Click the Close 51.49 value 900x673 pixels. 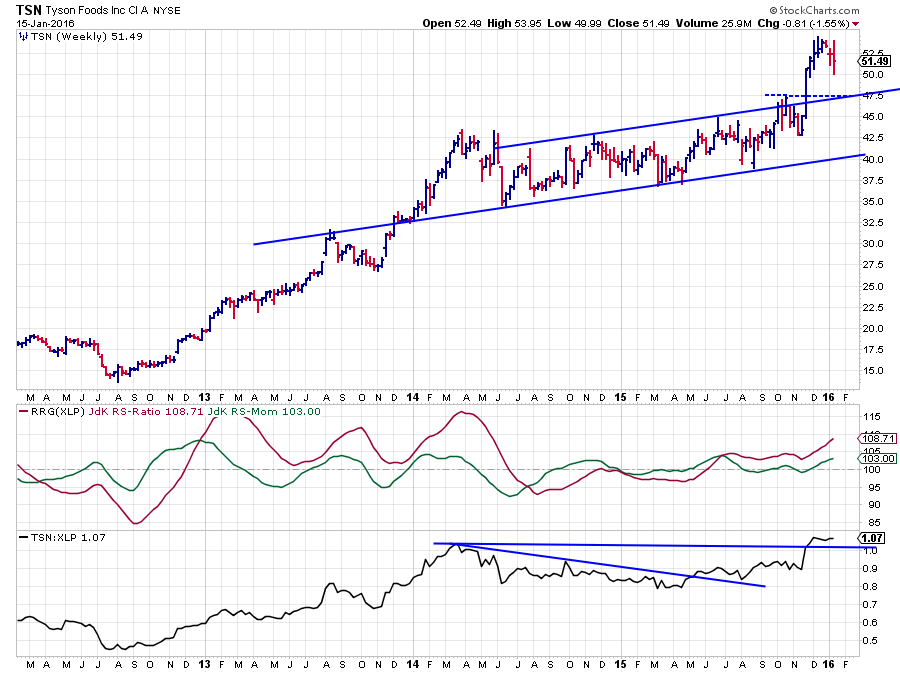[x=638, y=24]
